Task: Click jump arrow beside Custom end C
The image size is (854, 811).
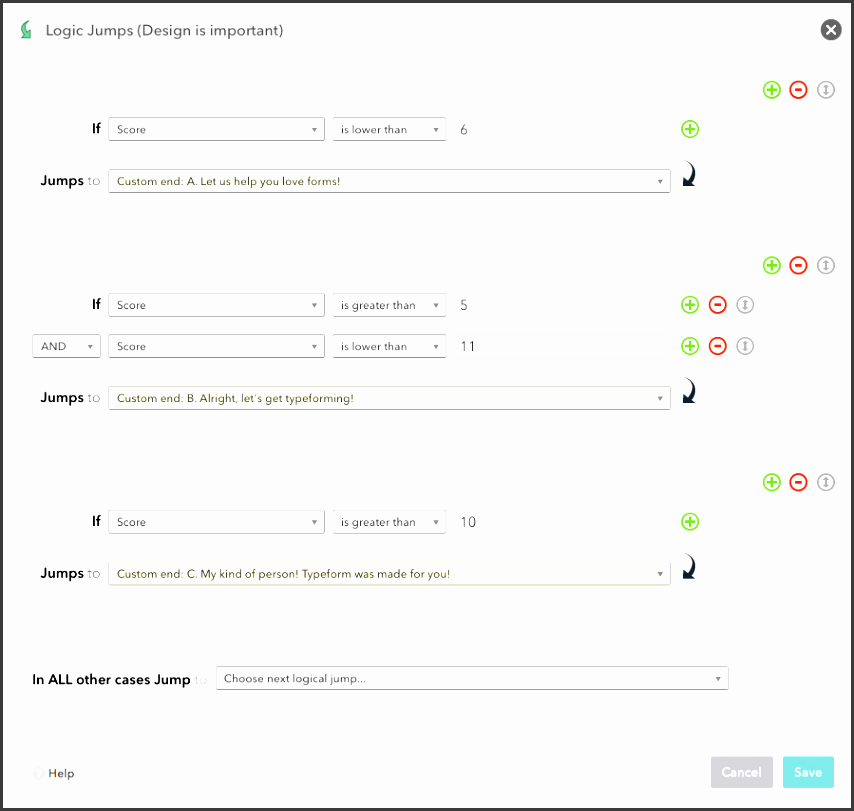Action: pos(689,567)
